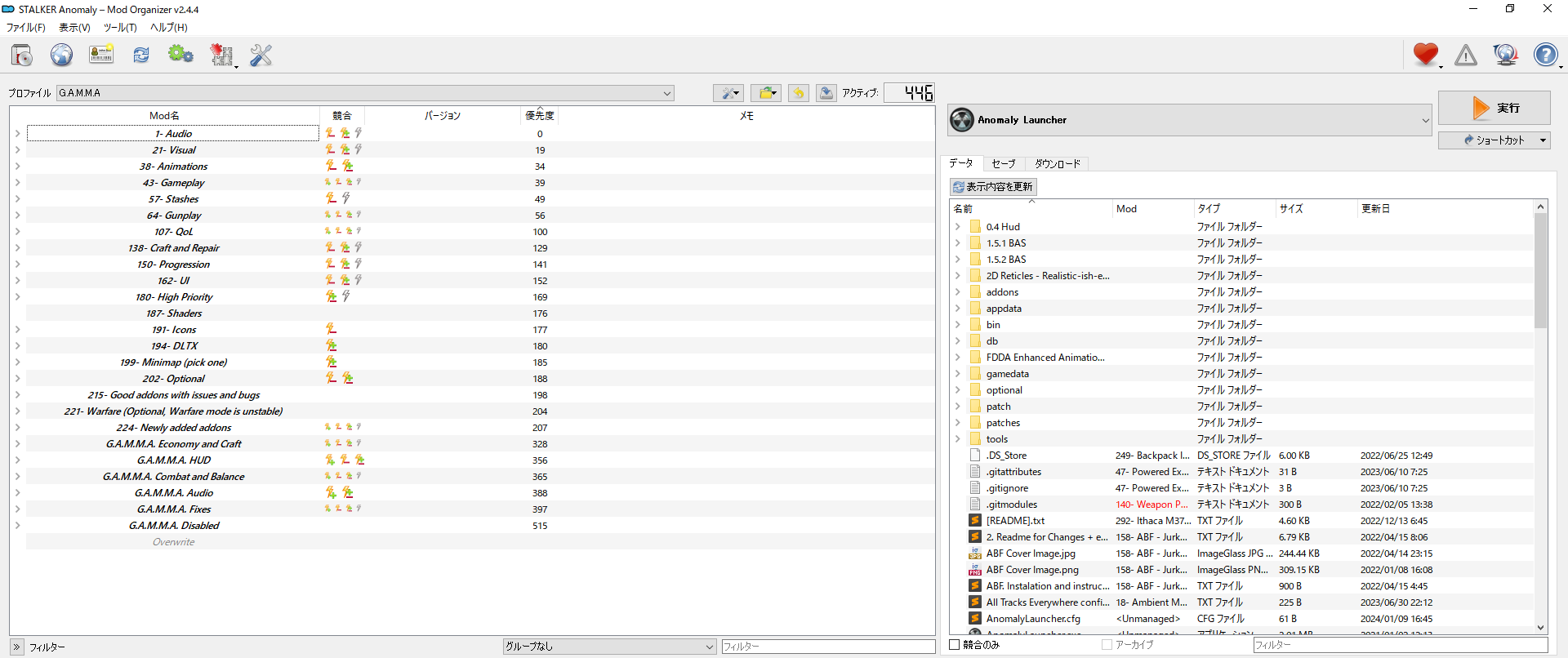This screenshot has width=1568, height=658.
Task: Click the double-arrow filter panel button
Action: coord(17,647)
